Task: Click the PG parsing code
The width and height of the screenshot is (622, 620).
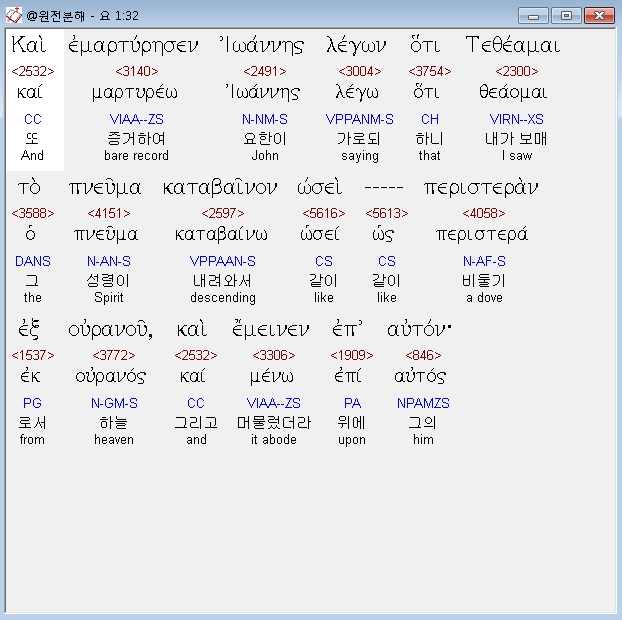Action: click(x=33, y=403)
